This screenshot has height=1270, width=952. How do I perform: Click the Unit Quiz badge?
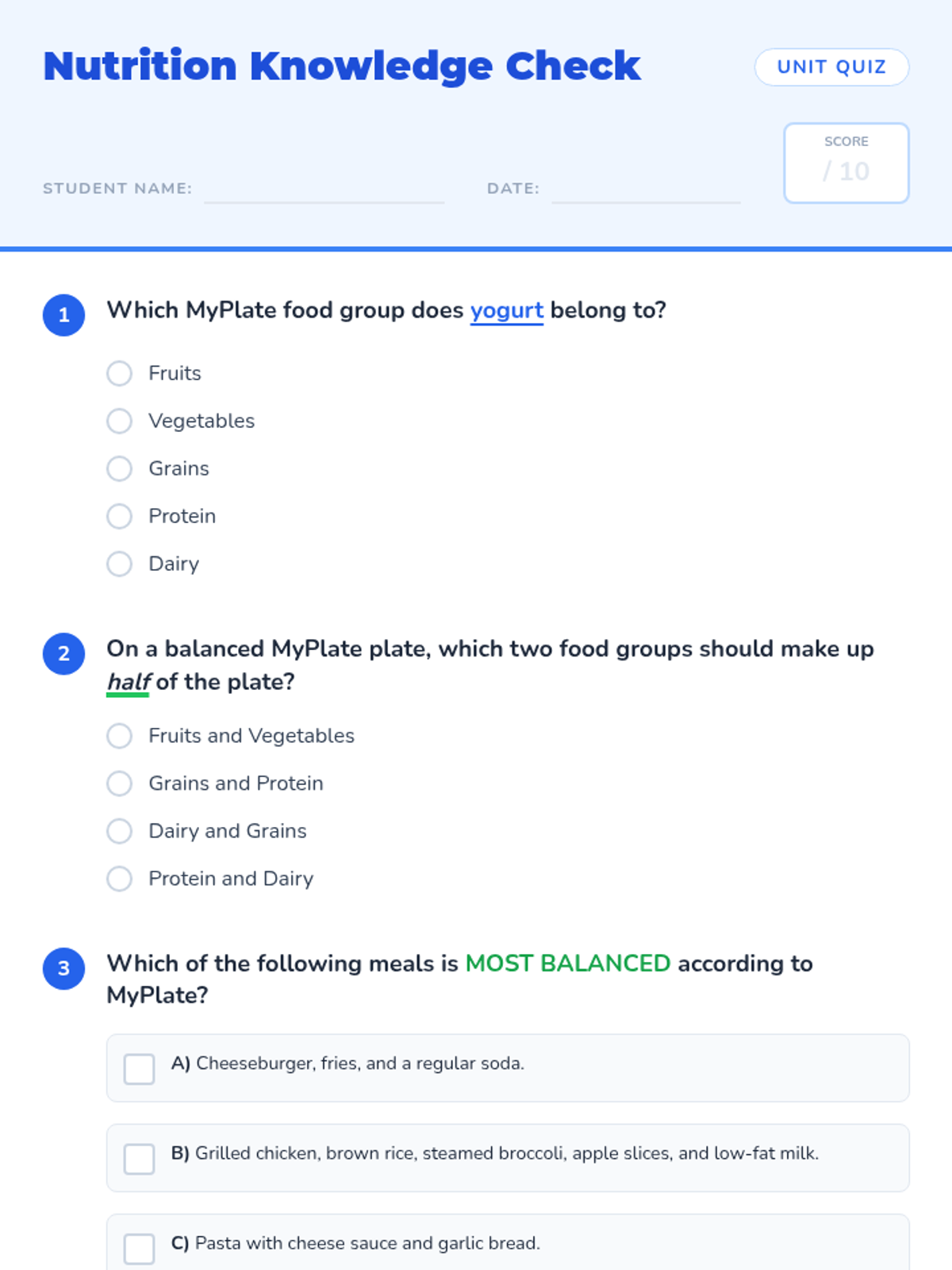click(831, 67)
